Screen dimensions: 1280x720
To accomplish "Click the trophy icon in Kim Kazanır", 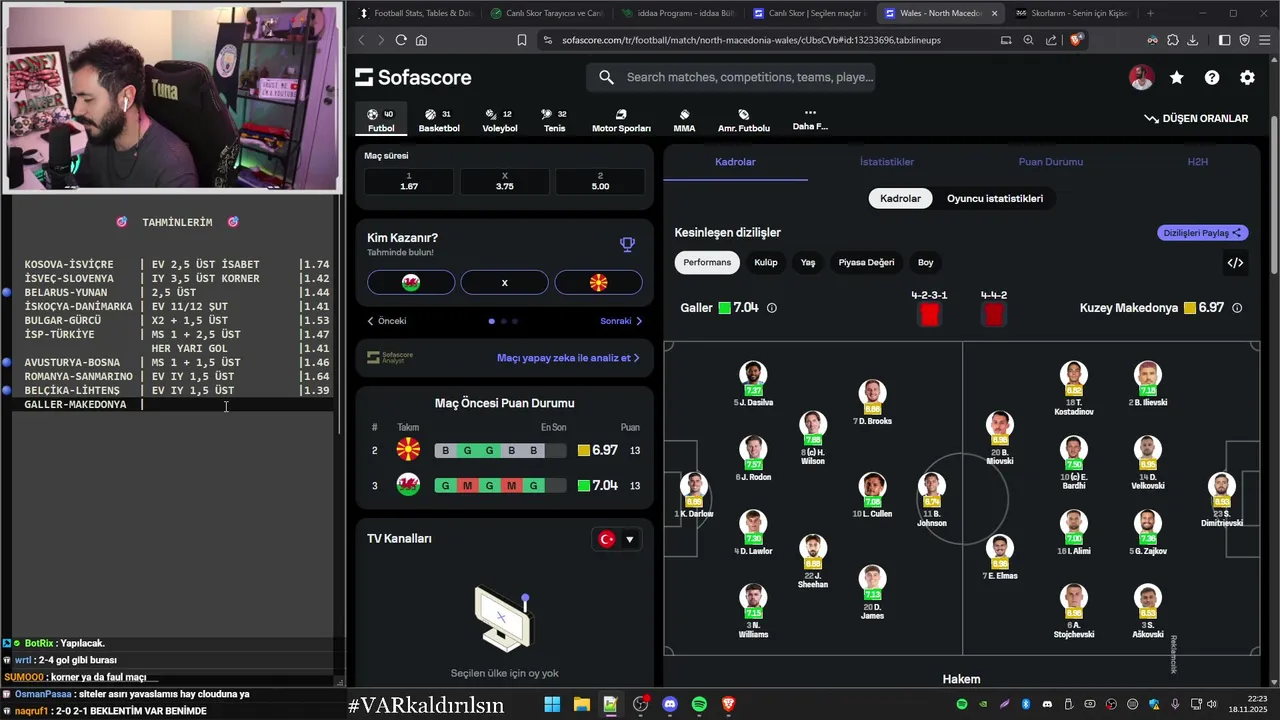I will (627, 244).
